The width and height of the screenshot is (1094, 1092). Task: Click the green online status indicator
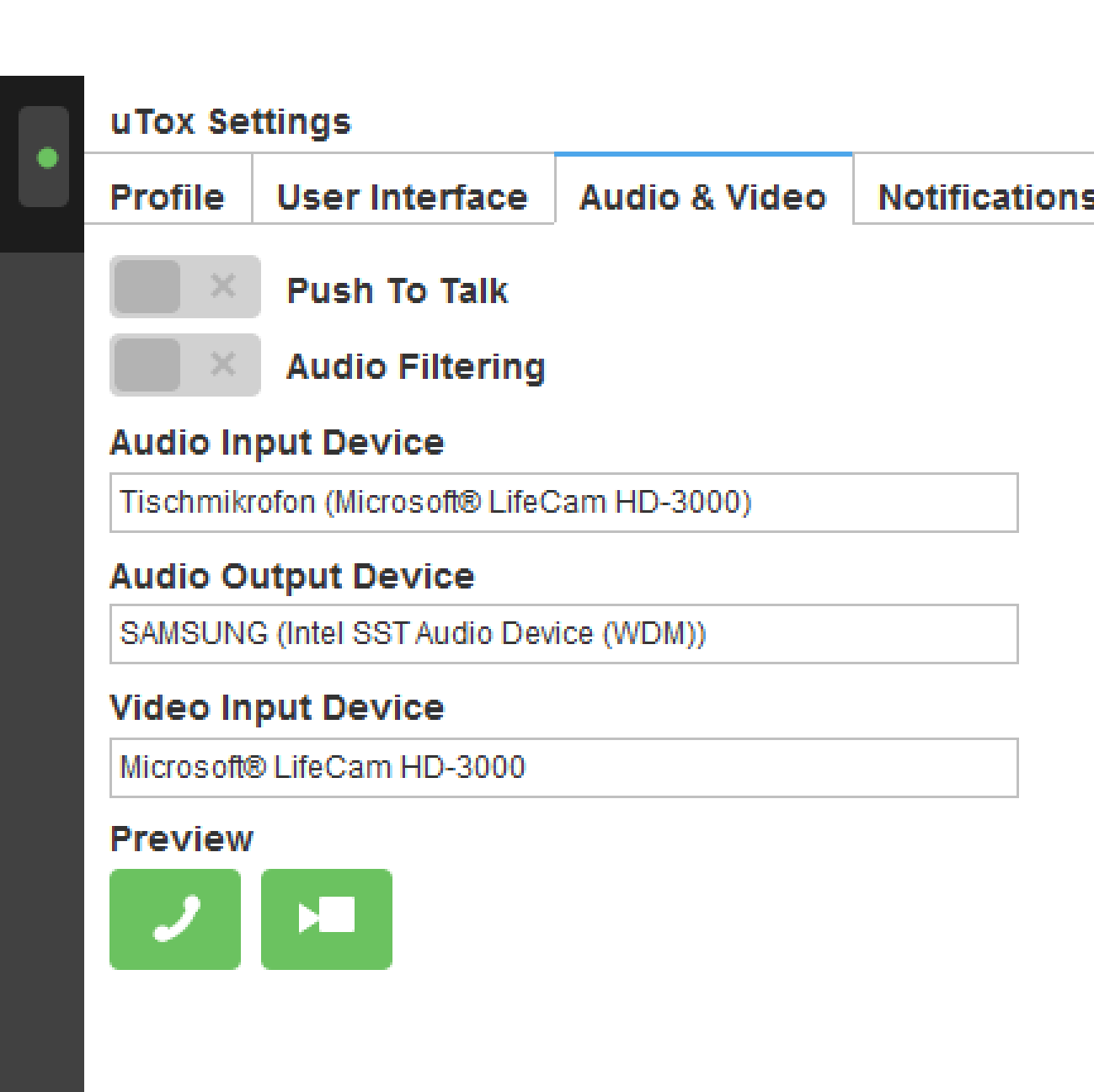pos(47,157)
